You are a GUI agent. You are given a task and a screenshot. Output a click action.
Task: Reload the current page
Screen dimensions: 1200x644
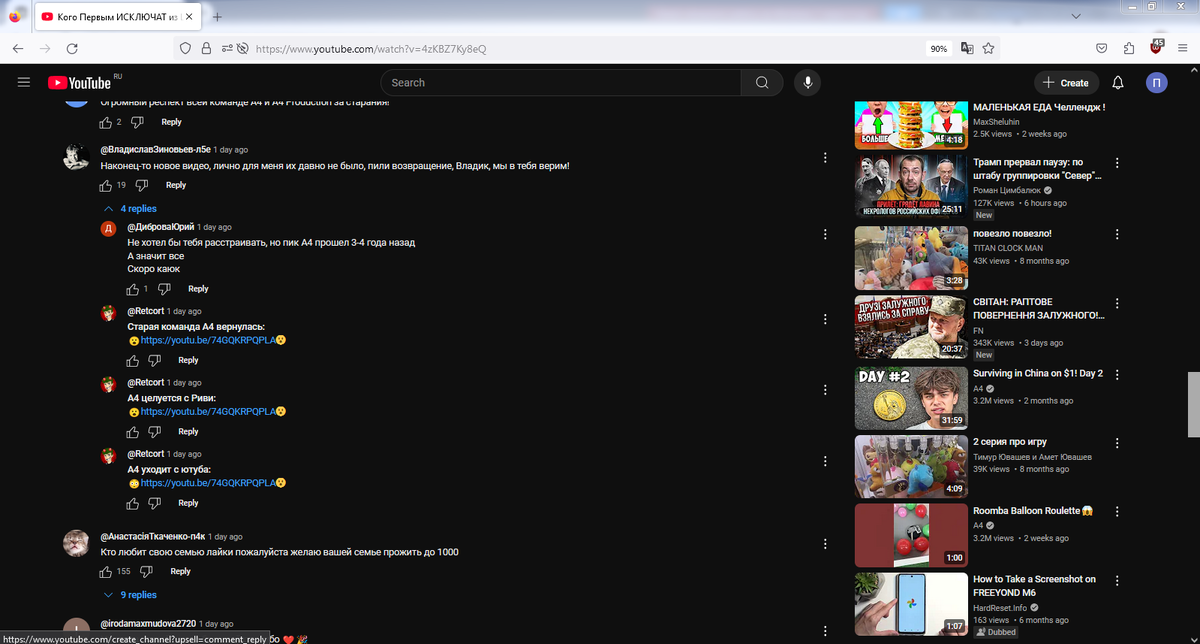pyautogui.click(x=72, y=48)
